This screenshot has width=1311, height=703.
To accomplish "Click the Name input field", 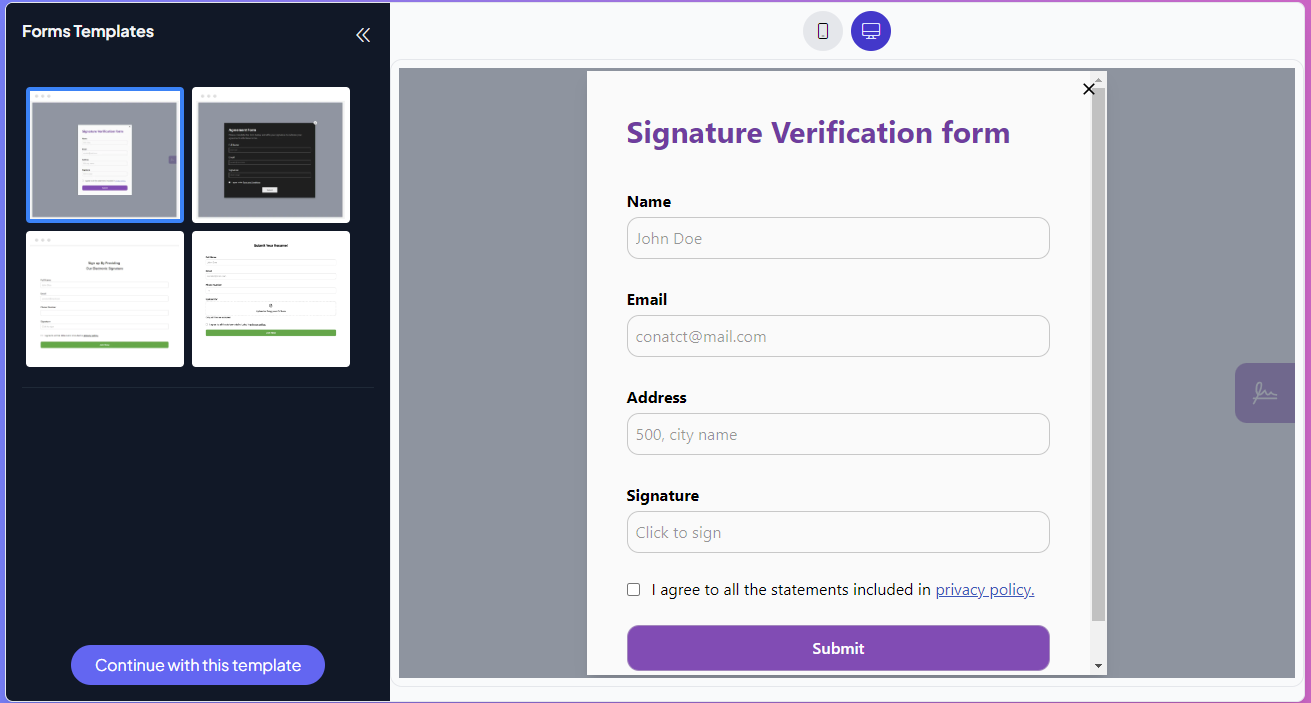I will [837, 238].
